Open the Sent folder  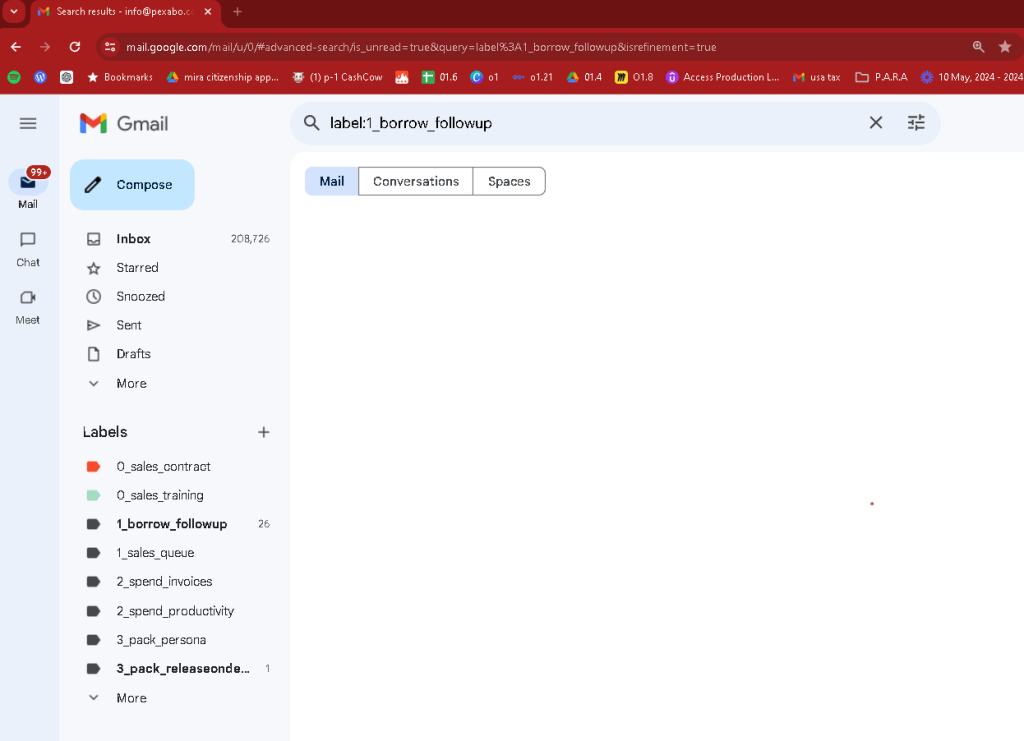tap(177, 325)
